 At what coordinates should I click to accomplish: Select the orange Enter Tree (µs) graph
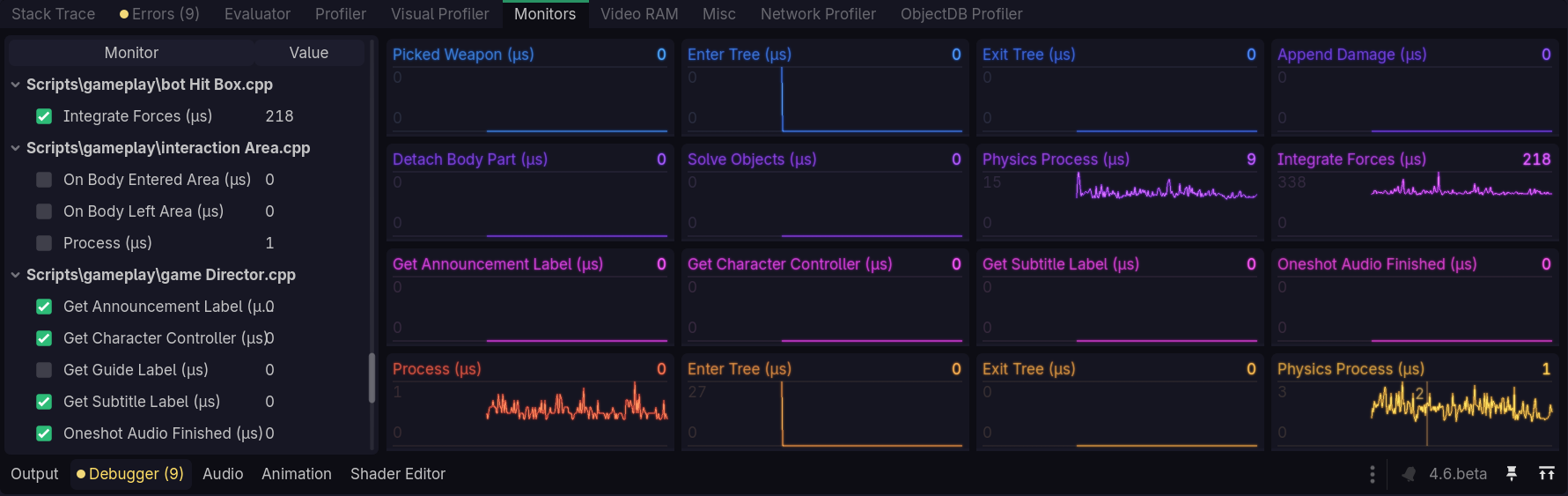pyautogui.click(x=825, y=402)
